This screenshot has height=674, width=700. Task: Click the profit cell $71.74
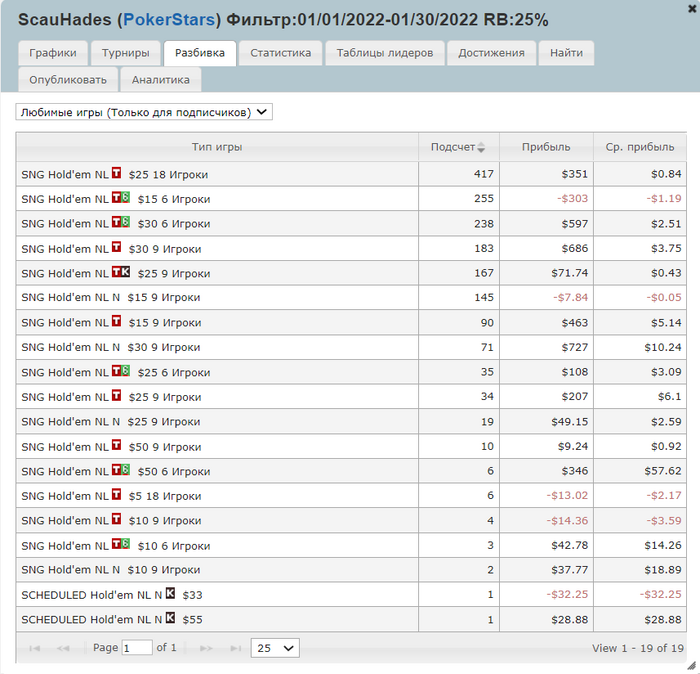546,273
